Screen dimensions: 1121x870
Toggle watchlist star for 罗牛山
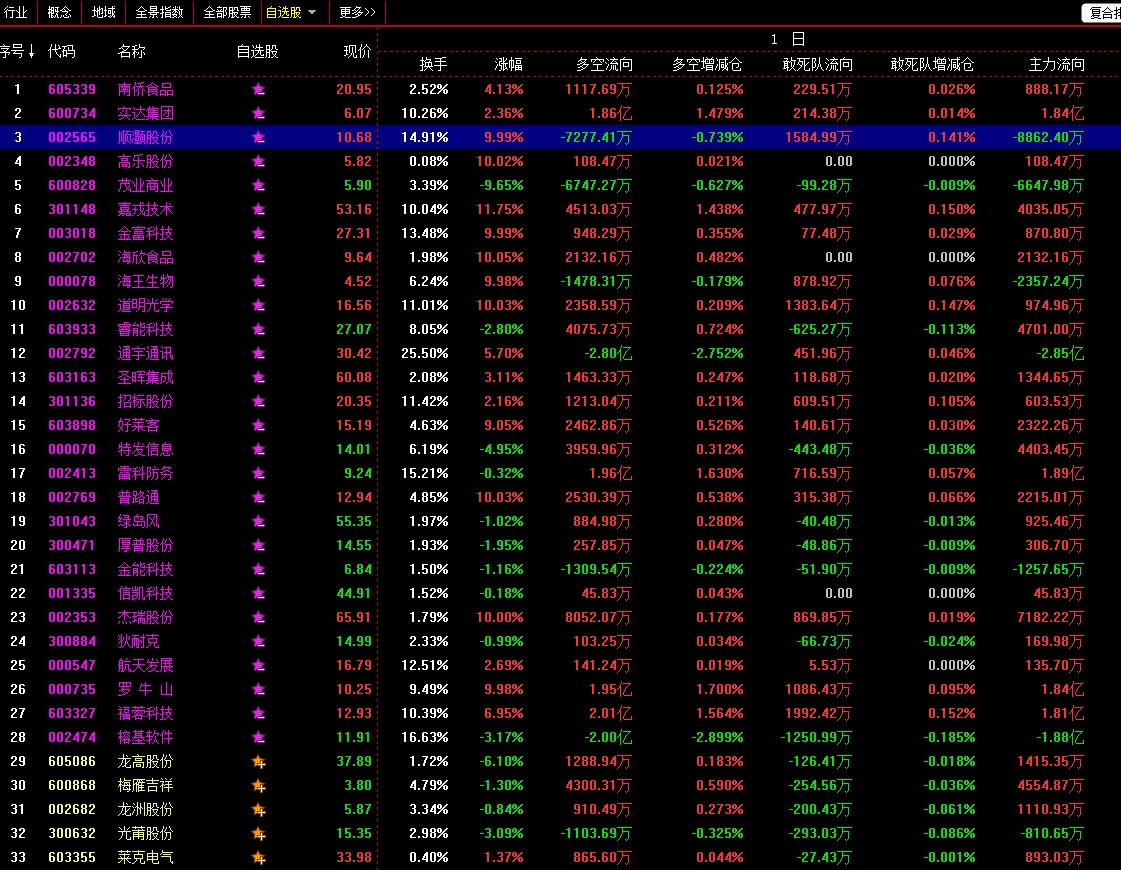pyautogui.click(x=258, y=690)
